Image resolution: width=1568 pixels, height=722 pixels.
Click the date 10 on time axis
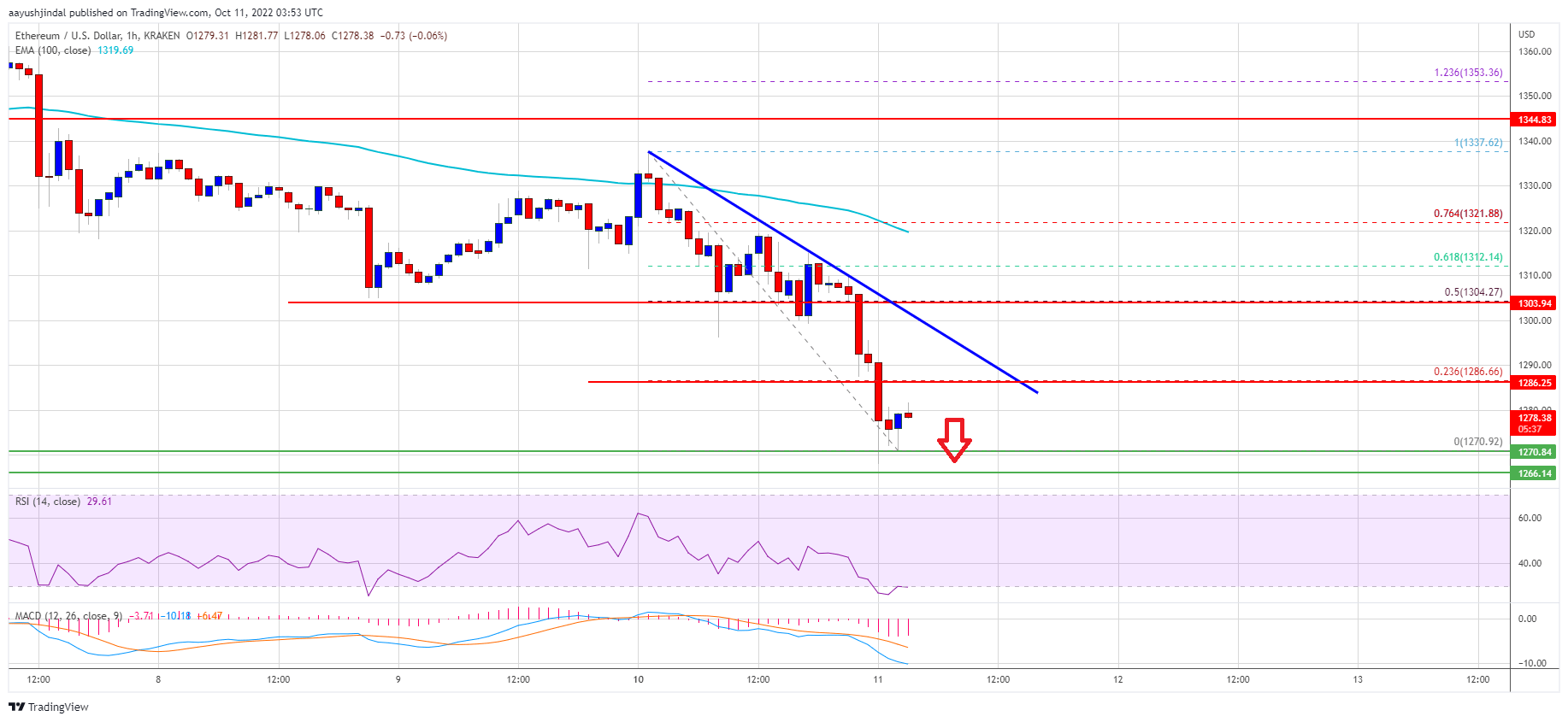tap(639, 679)
